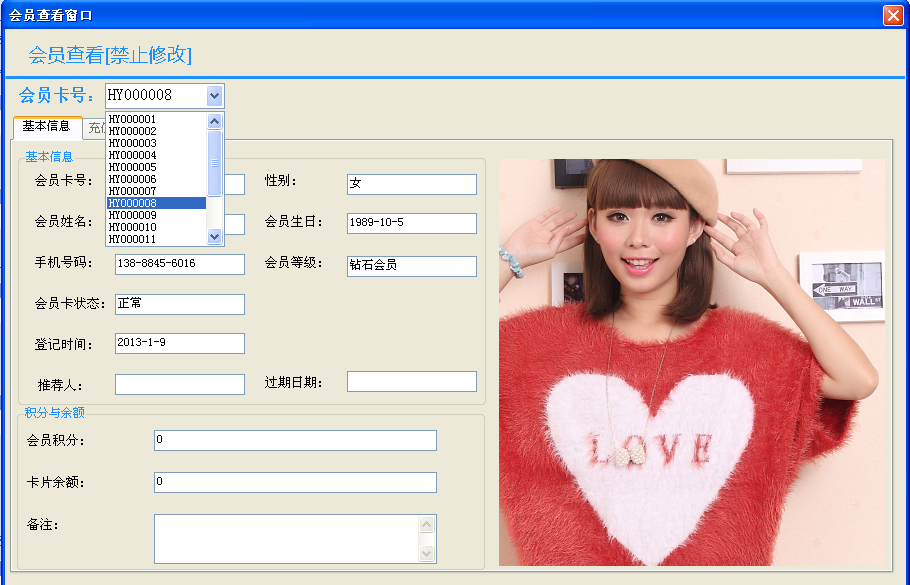This screenshot has height=585, width=910.
Task: Click the empty 推荐人 field
Action: click(179, 385)
